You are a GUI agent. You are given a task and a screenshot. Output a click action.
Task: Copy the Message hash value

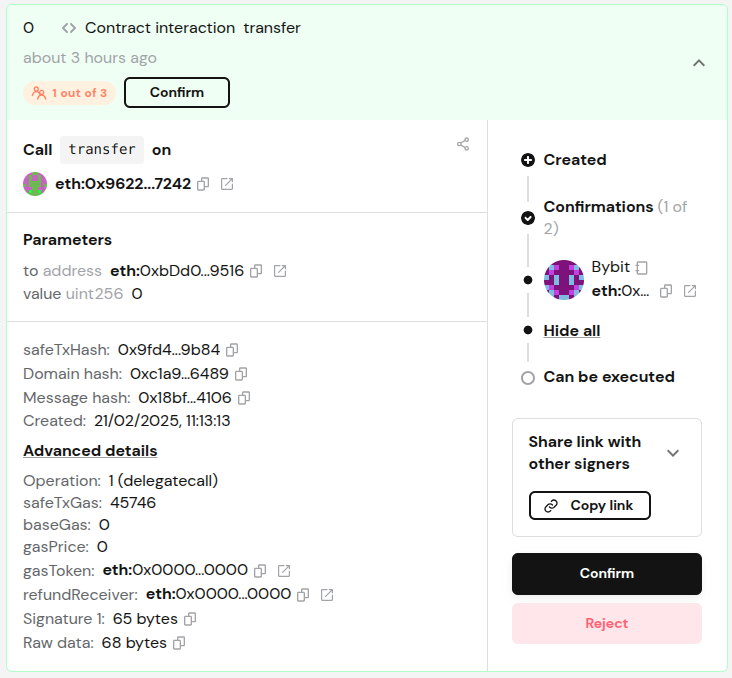[244, 398]
